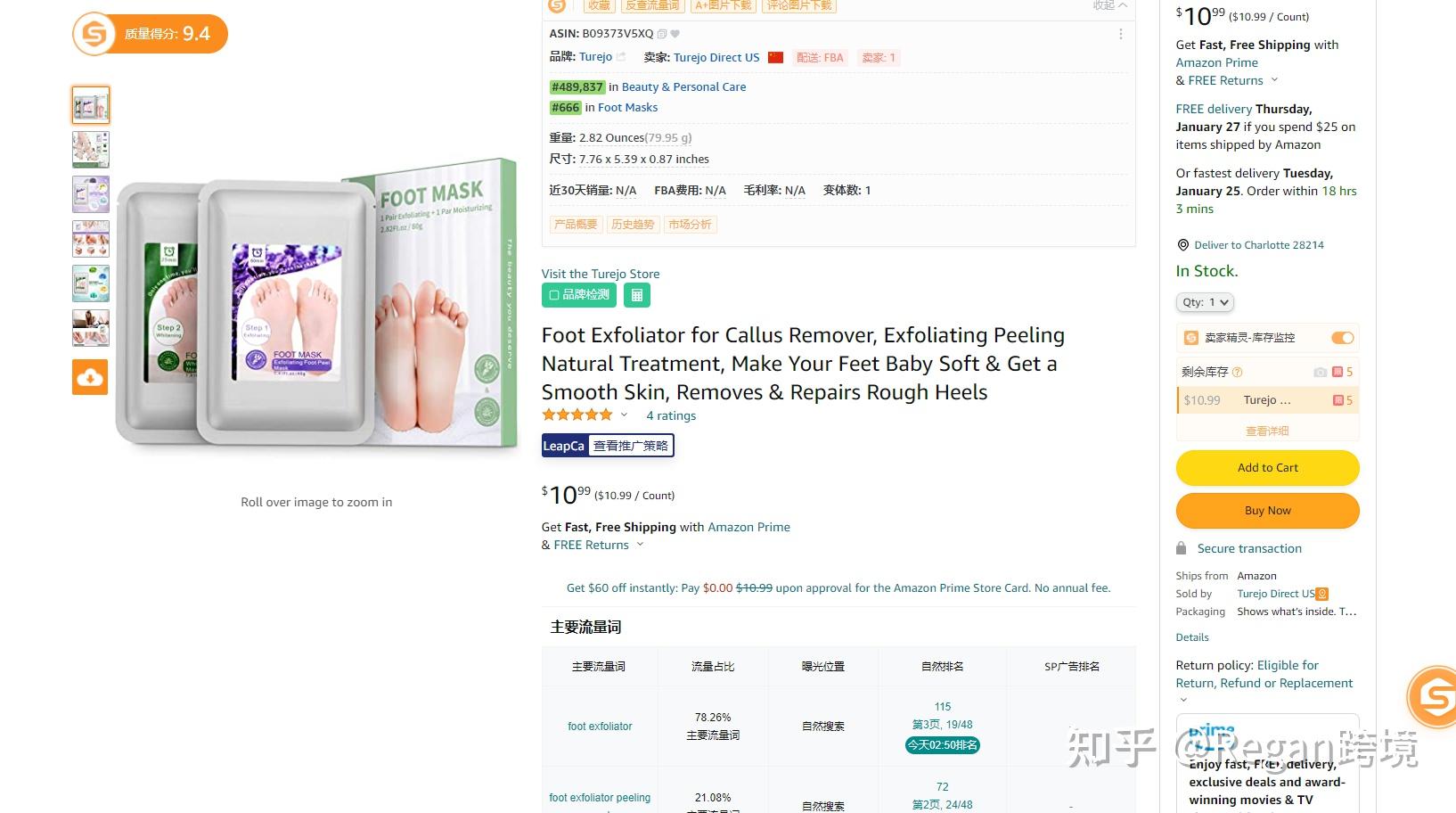
Task: Click the camera icon in 剩余库存 row
Action: (1320, 372)
